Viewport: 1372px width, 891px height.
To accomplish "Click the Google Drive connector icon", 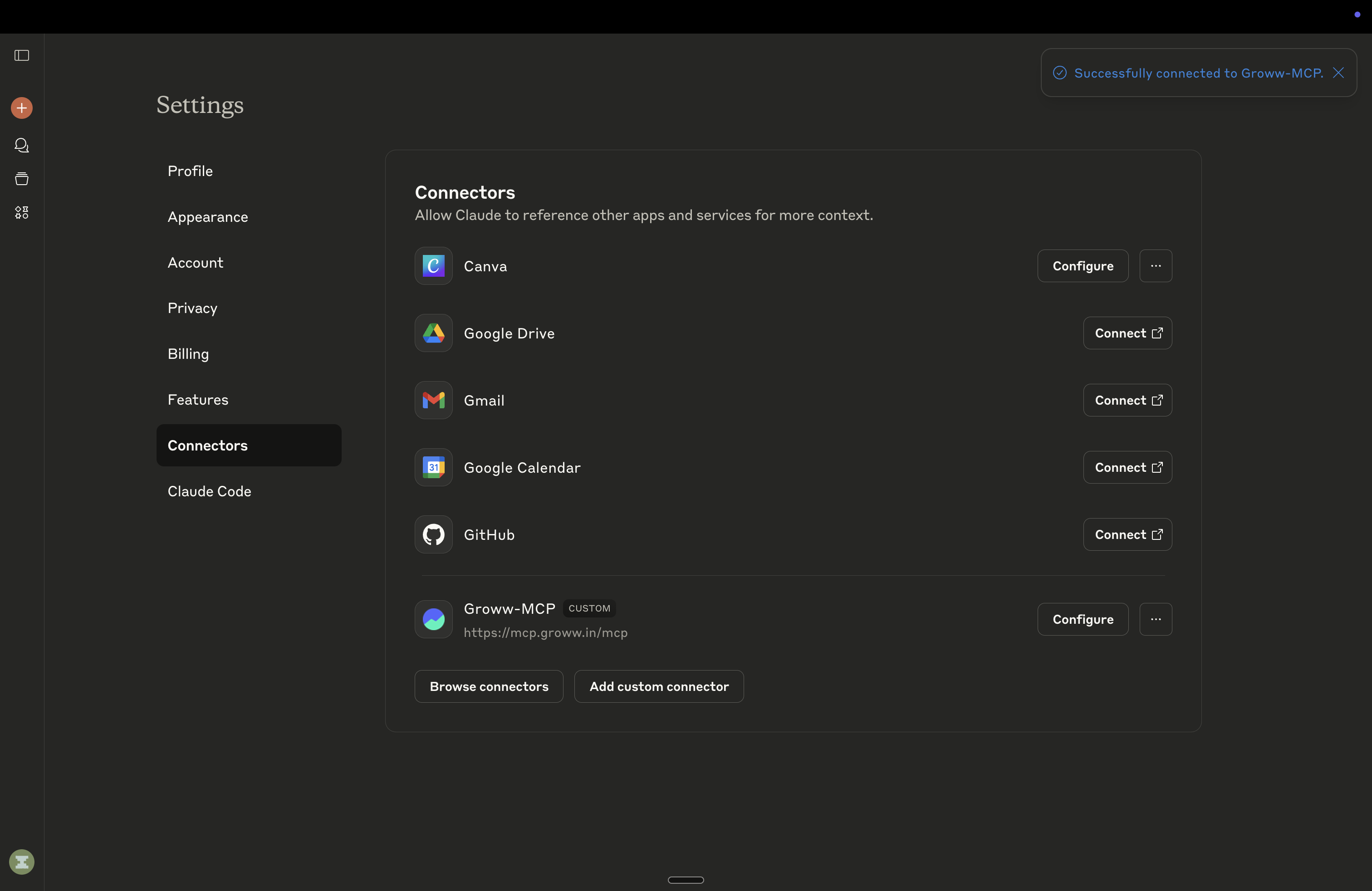I will click(x=433, y=333).
